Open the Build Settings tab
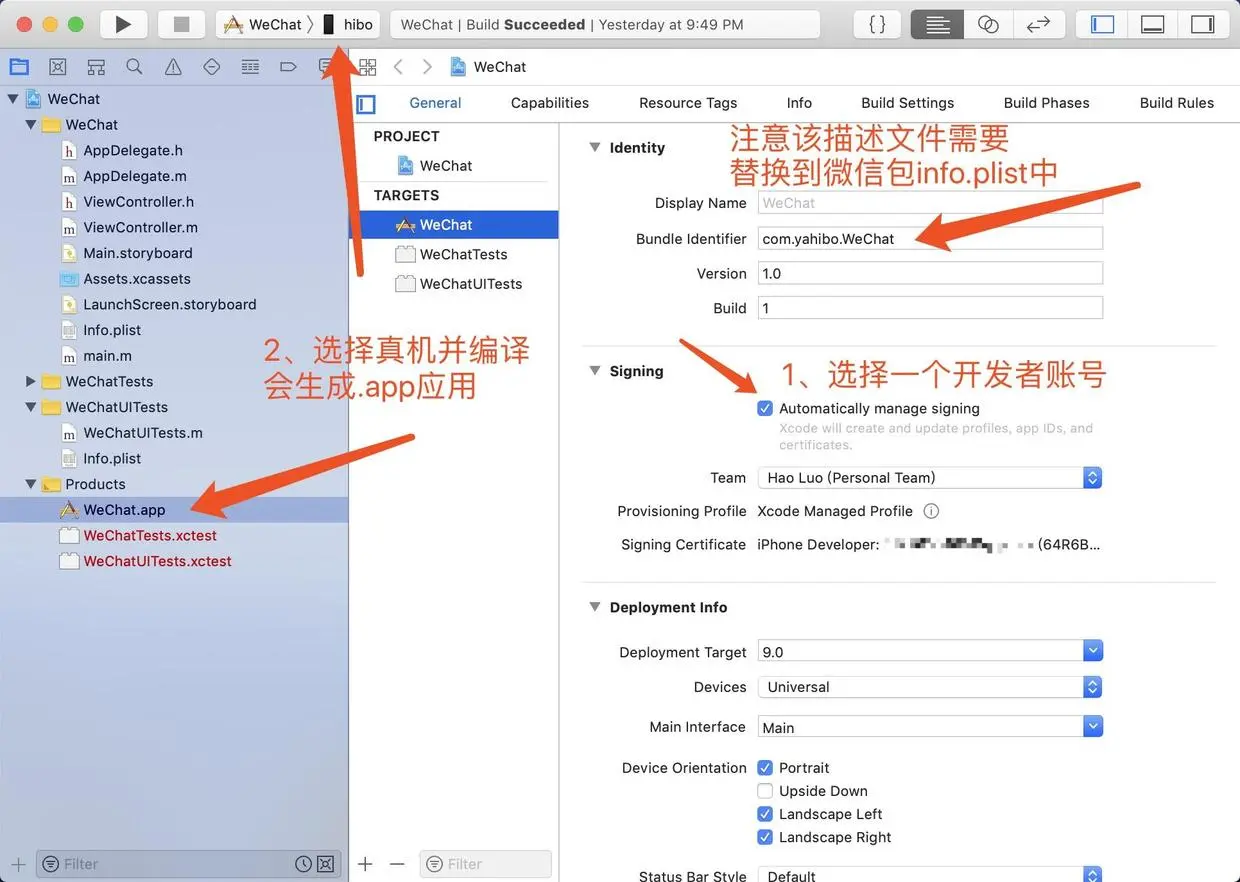Viewport: 1240px width, 882px height. (x=908, y=103)
